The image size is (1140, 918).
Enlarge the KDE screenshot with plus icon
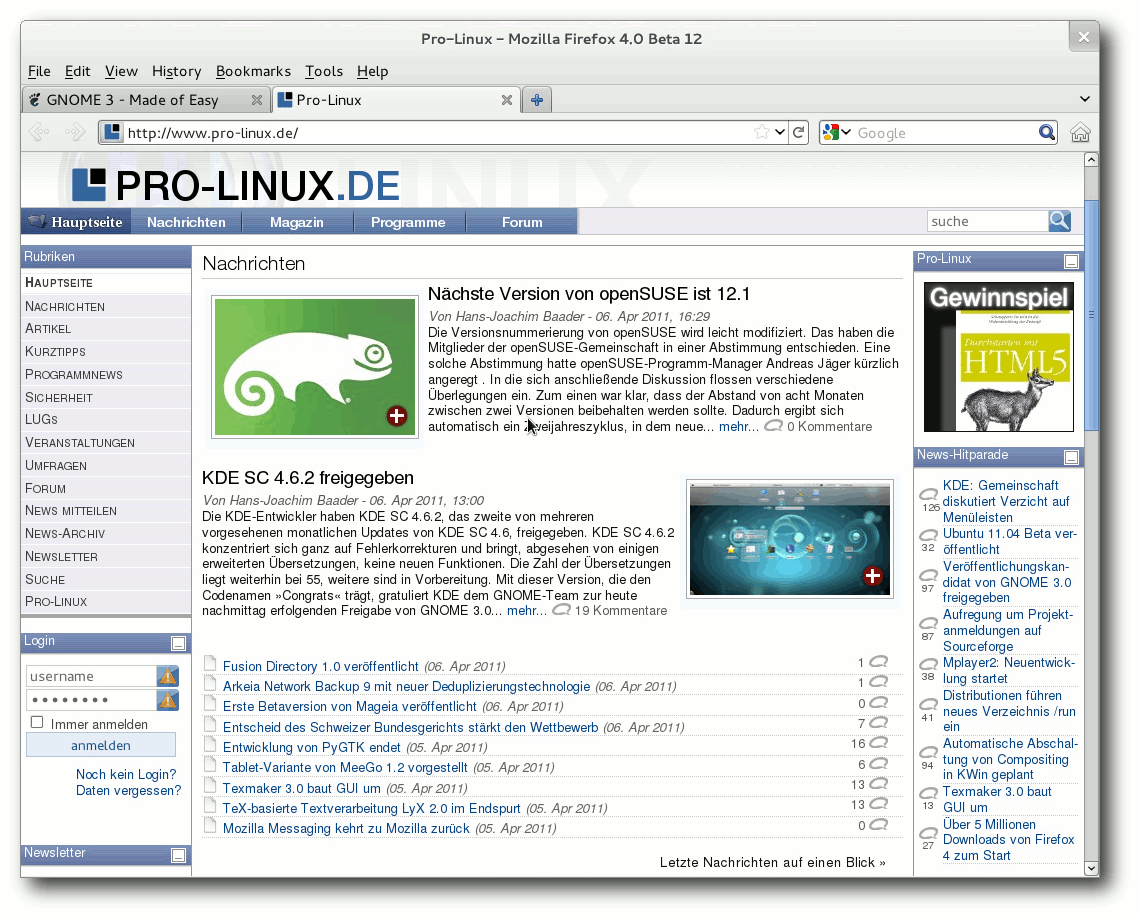[x=872, y=576]
